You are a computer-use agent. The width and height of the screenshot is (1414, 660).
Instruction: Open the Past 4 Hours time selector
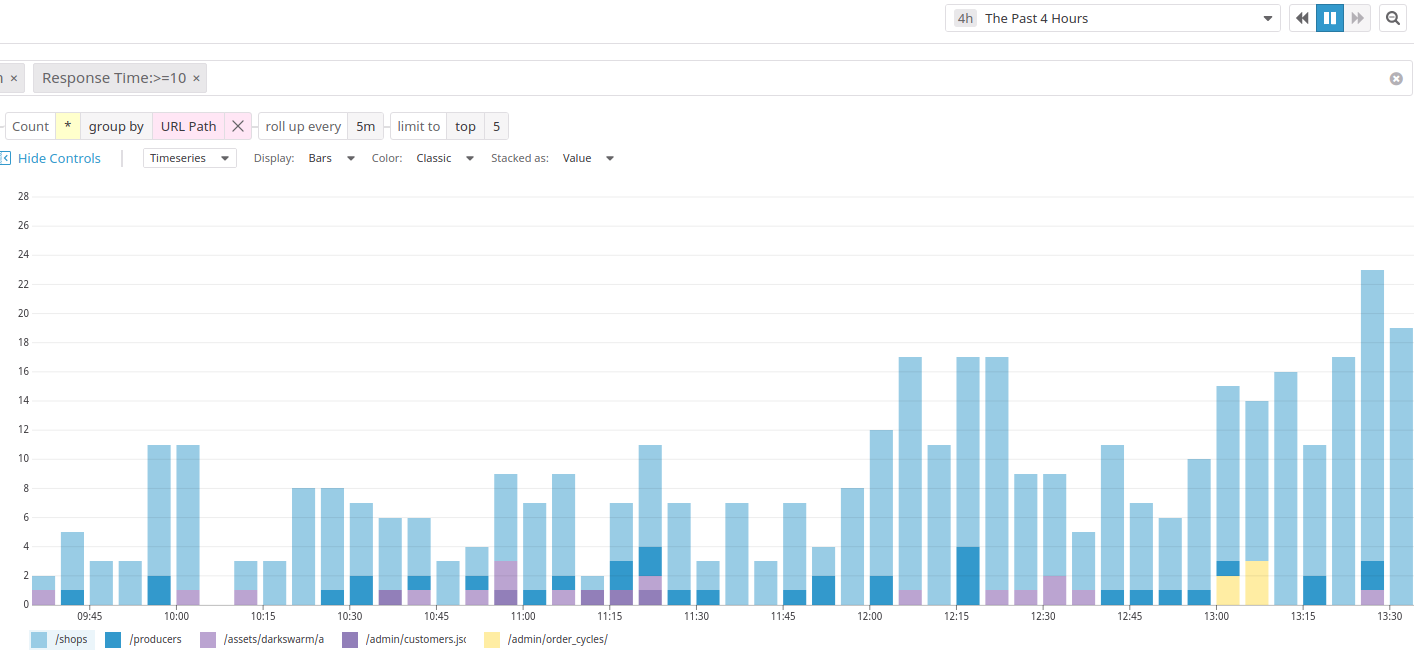tap(1113, 18)
